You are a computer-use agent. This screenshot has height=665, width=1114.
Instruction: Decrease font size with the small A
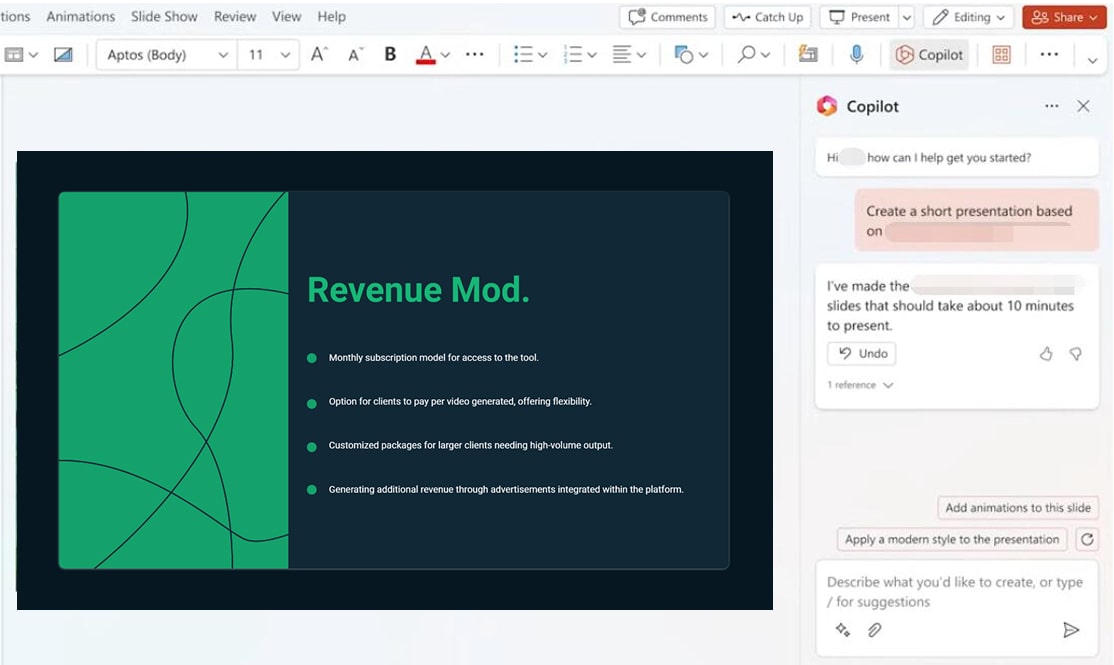click(x=355, y=55)
